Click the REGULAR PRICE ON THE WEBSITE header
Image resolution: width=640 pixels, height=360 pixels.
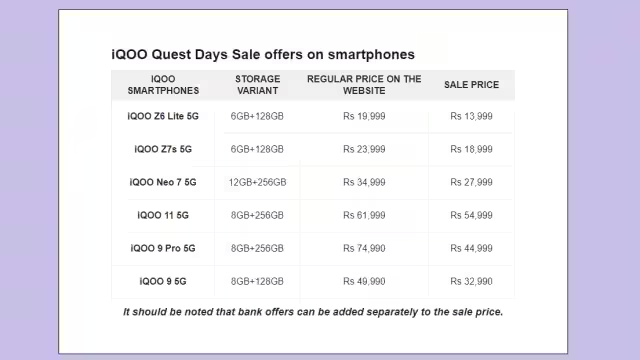click(x=364, y=85)
